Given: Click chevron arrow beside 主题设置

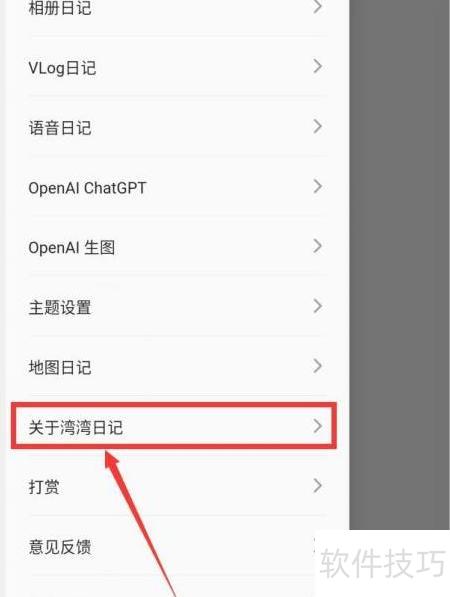Looking at the screenshot, I should [318, 306].
